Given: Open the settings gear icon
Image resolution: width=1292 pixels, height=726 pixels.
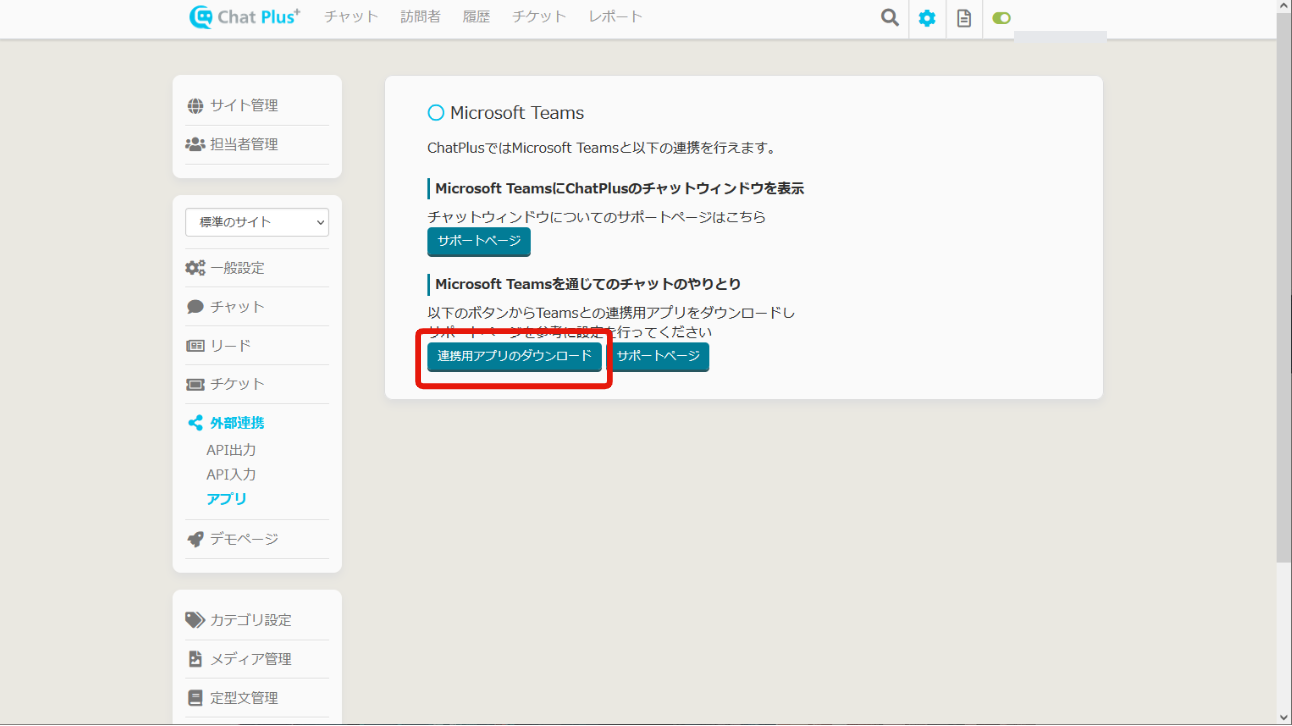Looking at the screenshot, I should (927, 18).
